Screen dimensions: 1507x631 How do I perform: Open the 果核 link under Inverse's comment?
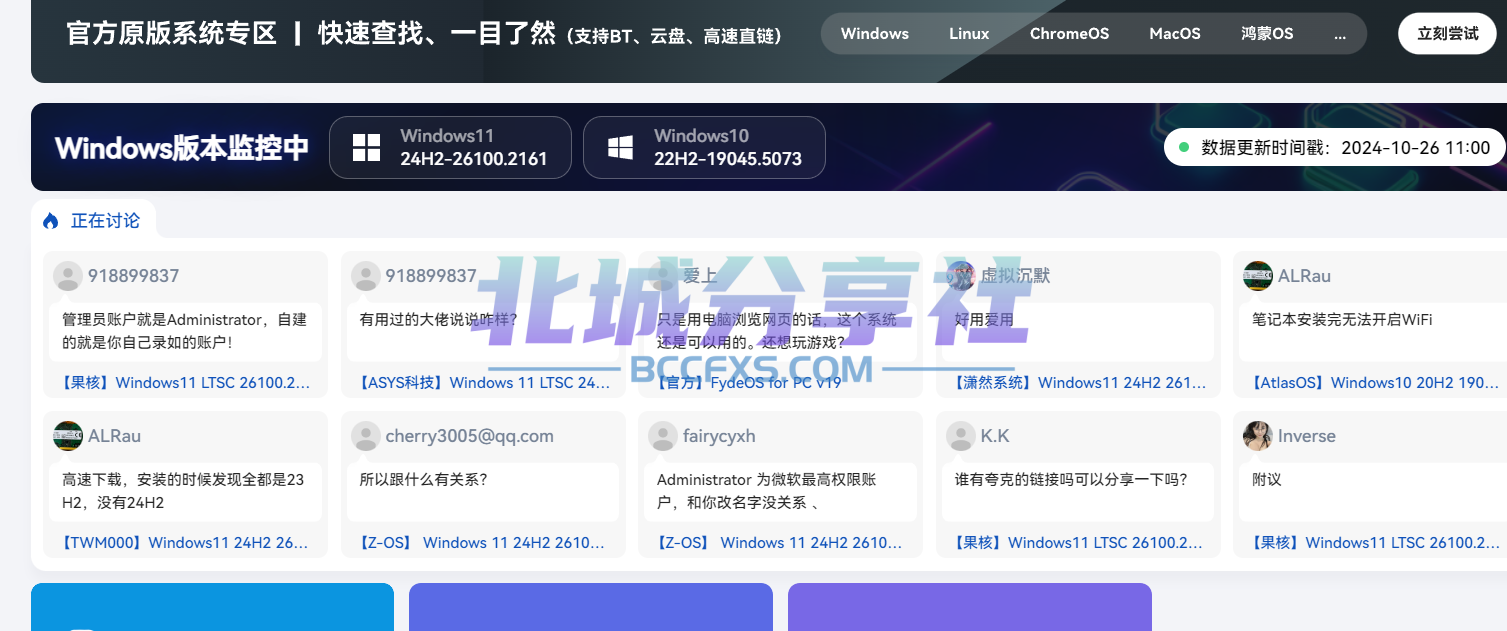point(1376,543)
